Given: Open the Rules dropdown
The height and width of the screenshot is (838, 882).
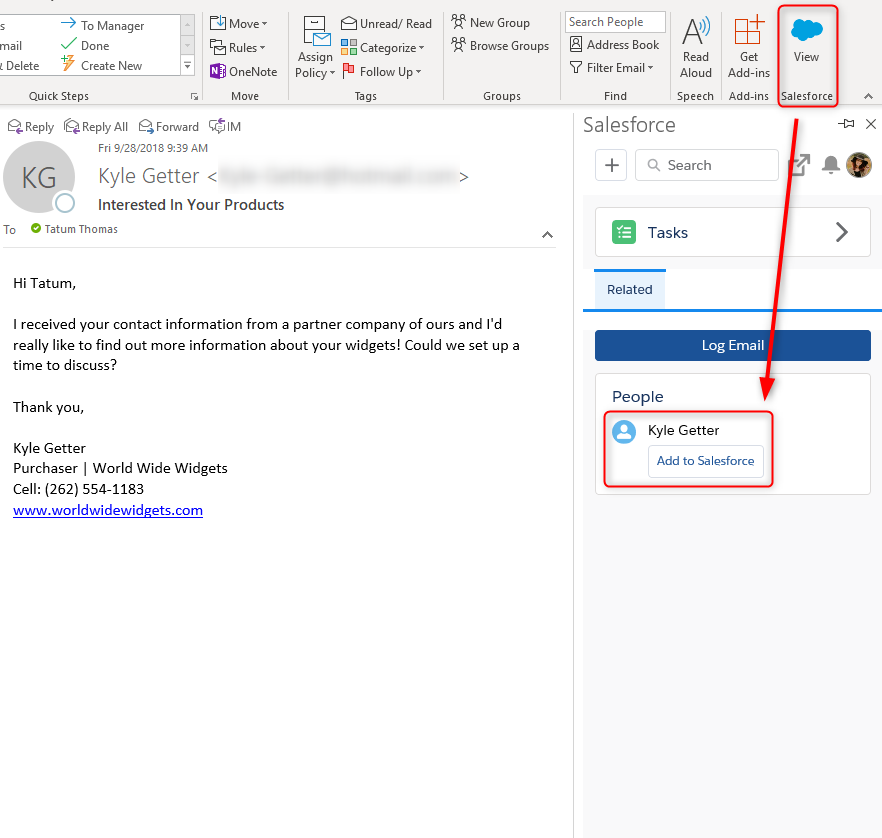Looking at the screenshot, I should click(237, 47).
